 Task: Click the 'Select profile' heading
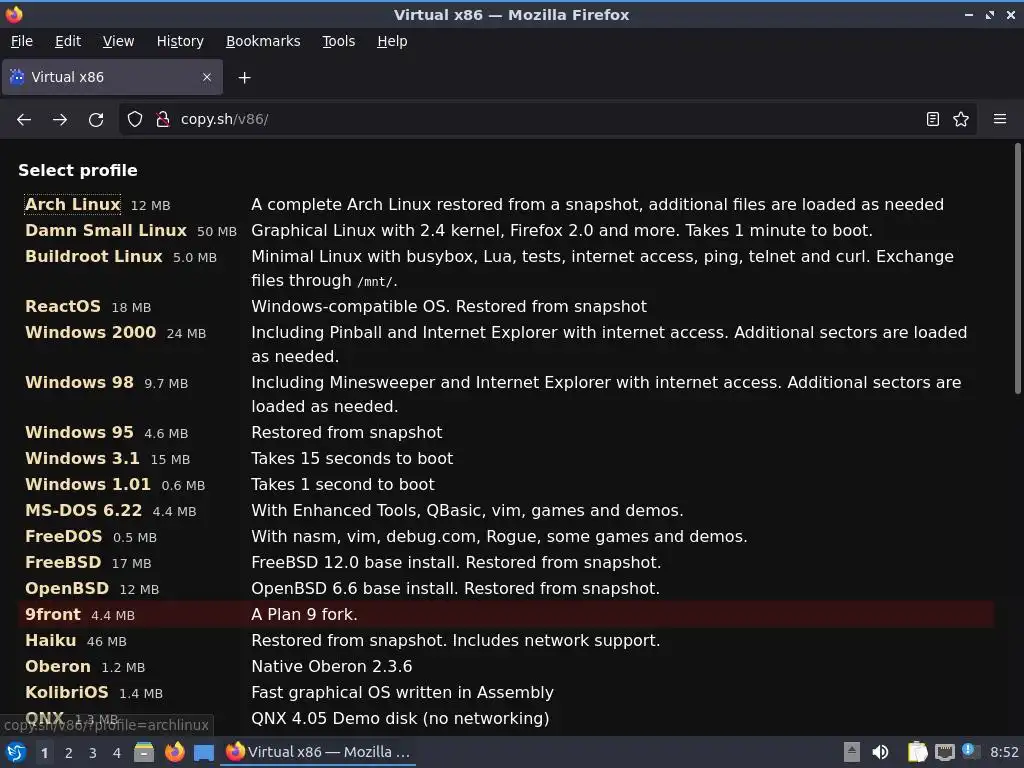pyautogui.click(x=78, y=170)
